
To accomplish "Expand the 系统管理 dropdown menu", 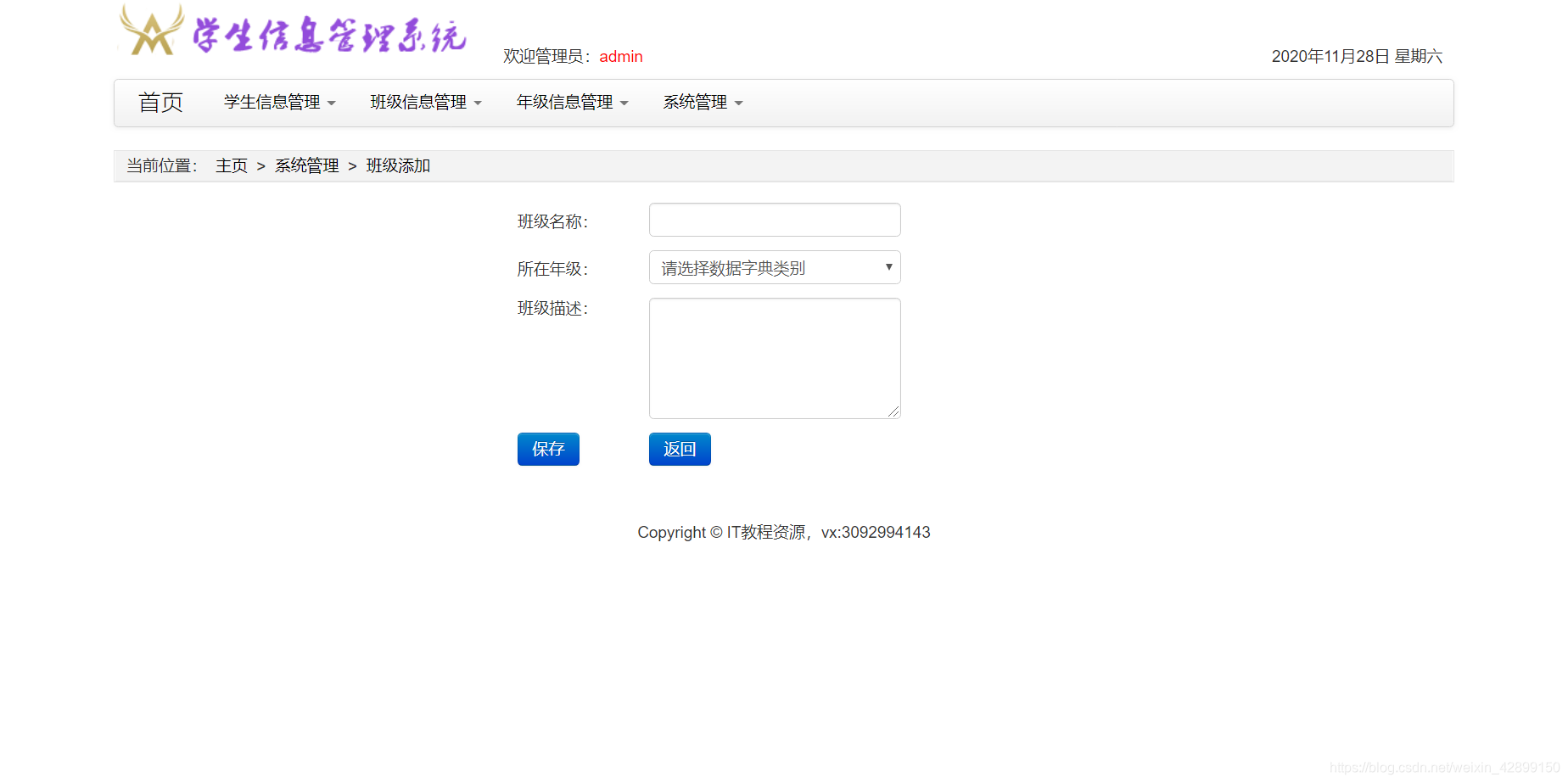I will click(703, 103).
